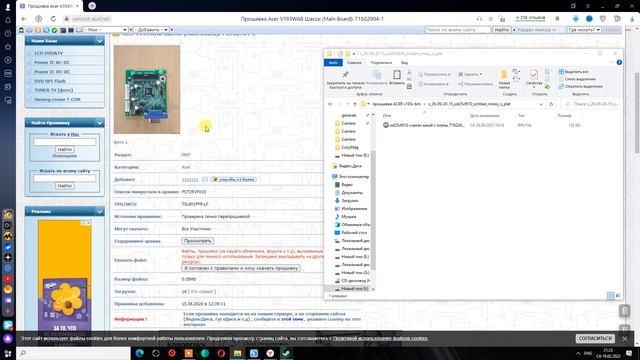Image resolution: width=640 pixels, height=360 pixels.
Task: Open the LCD DVD&TV link
Action: pyautogui.click(x=48, y=53)
